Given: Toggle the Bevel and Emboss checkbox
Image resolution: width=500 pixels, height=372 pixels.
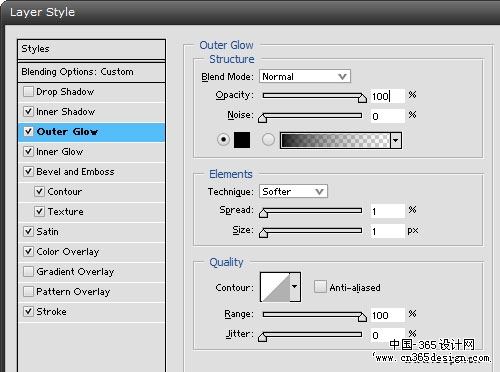Looking at the screenshot, I should (x=28, y=171).
